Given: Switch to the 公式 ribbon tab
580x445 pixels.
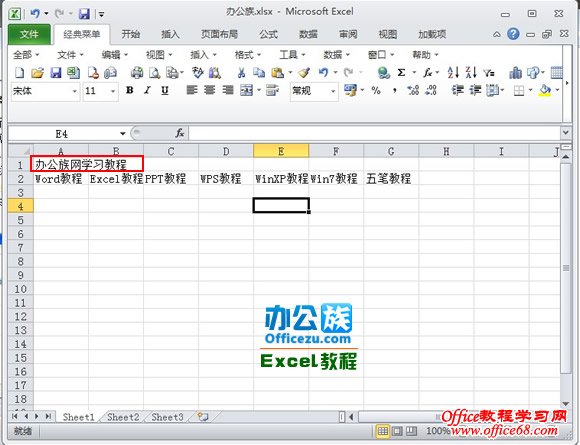Looking at the screenshot, I should (269, 34).
